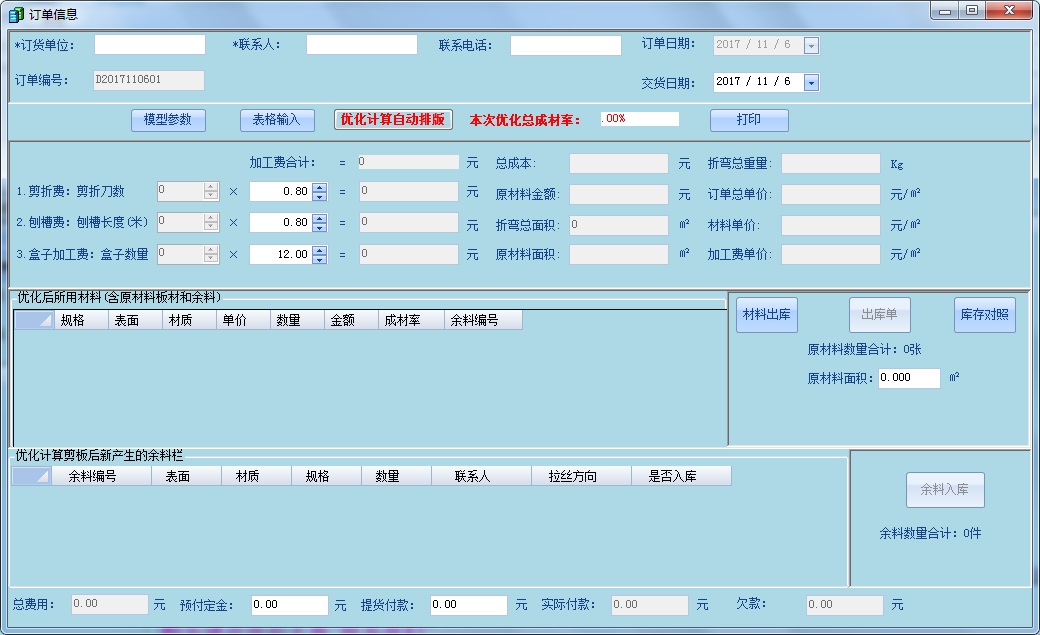
Task: Increase 剪折刀数 quantity spinner
Action: pos(211,187)
